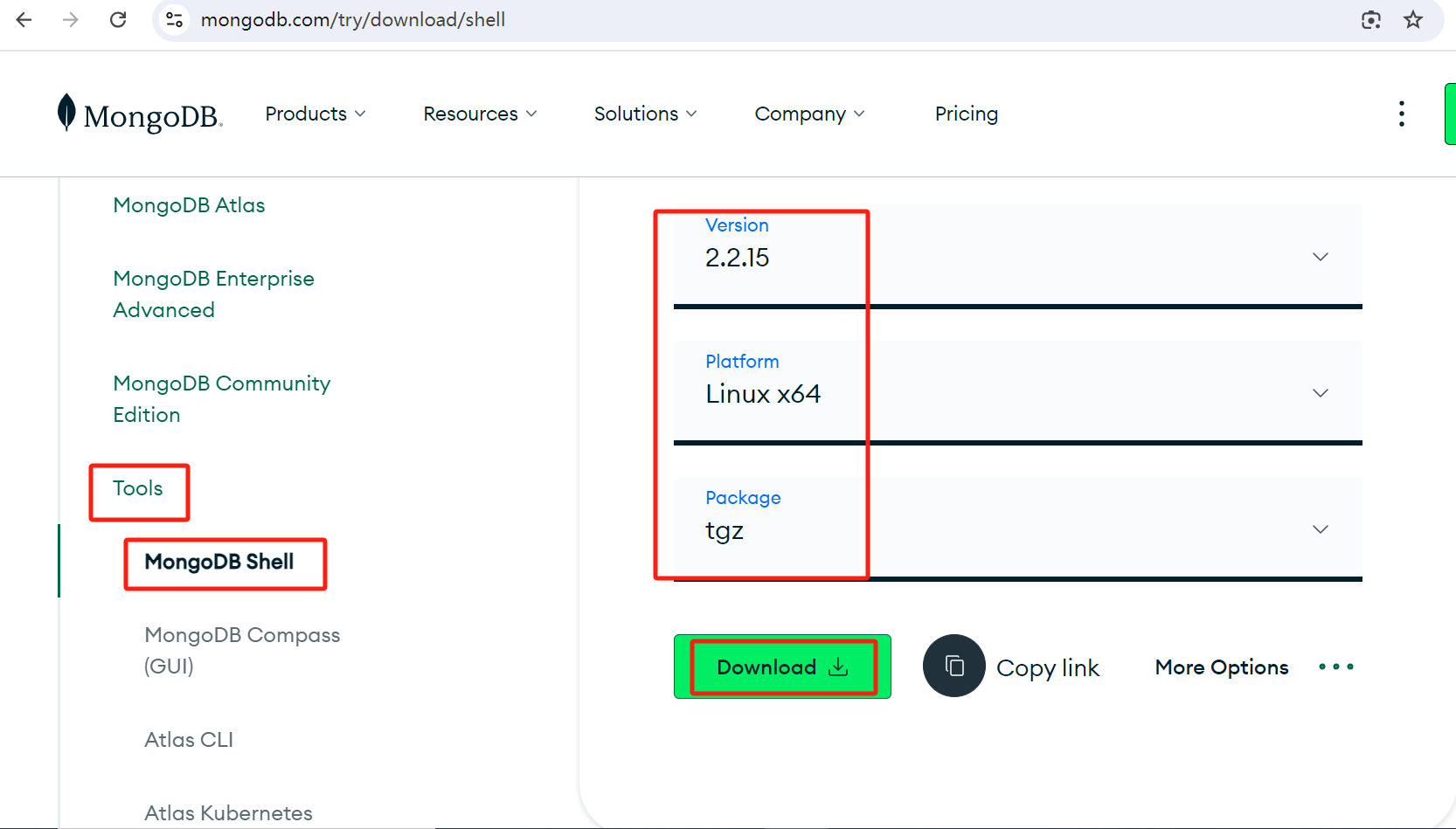Select Tools in the sidebar
The width and height of the screenshot is (1456, 829).
(x=138, y=488)
